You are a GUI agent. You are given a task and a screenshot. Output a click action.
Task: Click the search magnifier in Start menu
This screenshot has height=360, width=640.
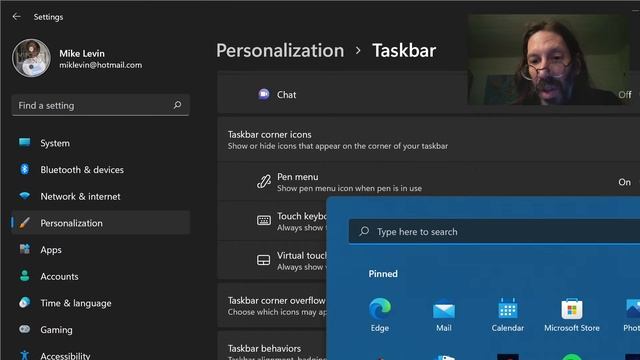coord(364,231)
